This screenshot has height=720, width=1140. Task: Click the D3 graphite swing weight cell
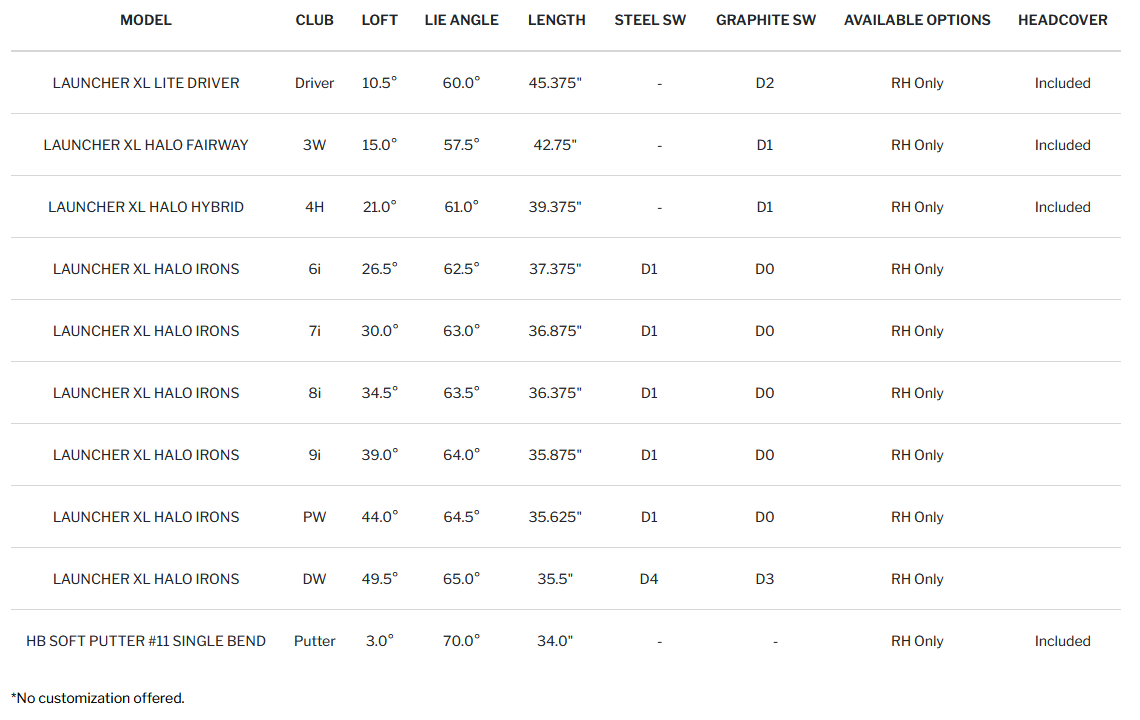[765, 579]
